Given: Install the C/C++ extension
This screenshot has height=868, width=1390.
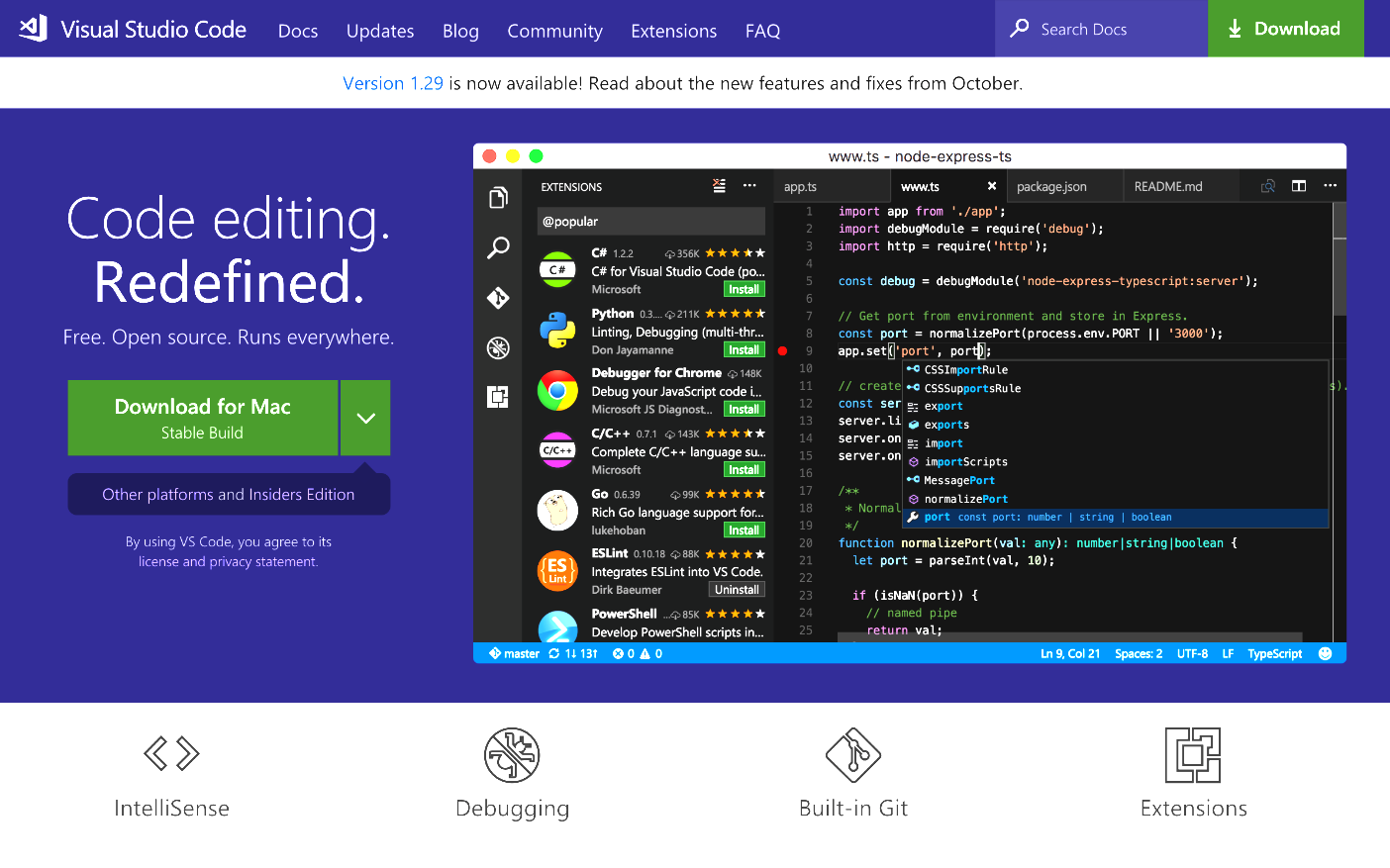Looking at the screenshot, I should coord(744,469).
